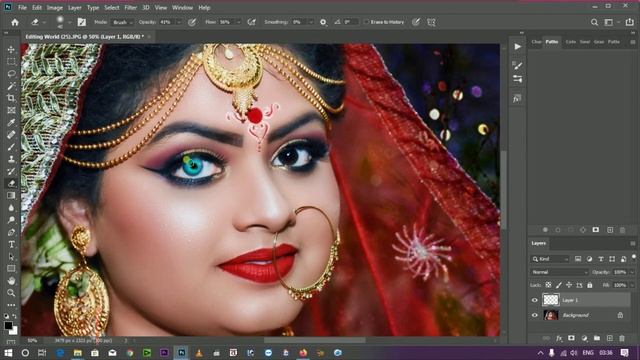This screenshot has width=640, height=360.
Task: Select the Hand tool
Action: click(11, 281)
